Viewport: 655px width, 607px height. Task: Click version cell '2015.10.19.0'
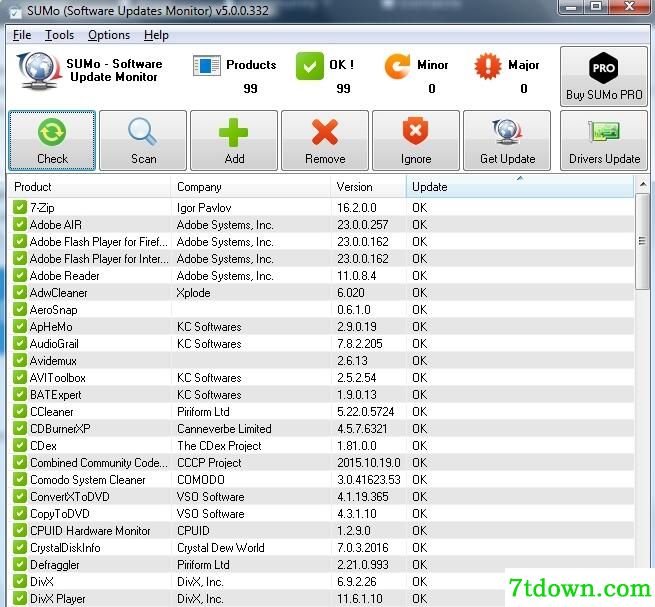(x=369, y=462)
